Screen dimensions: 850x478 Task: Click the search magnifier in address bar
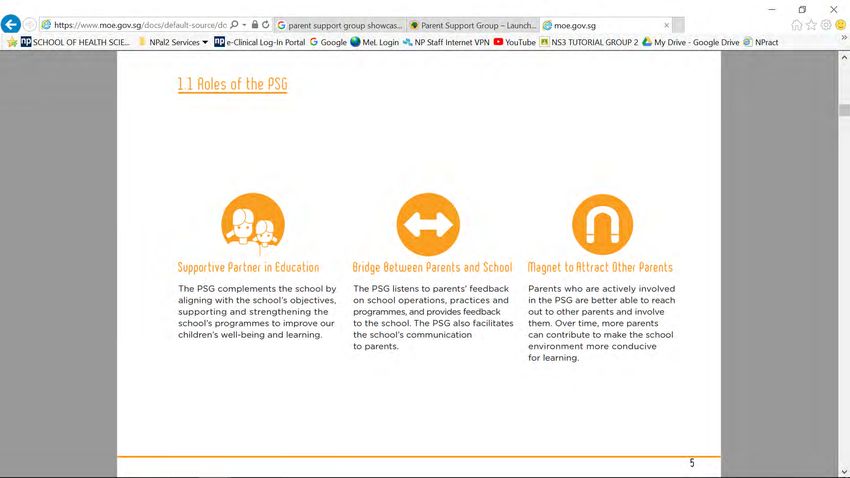tap(234, 25)
